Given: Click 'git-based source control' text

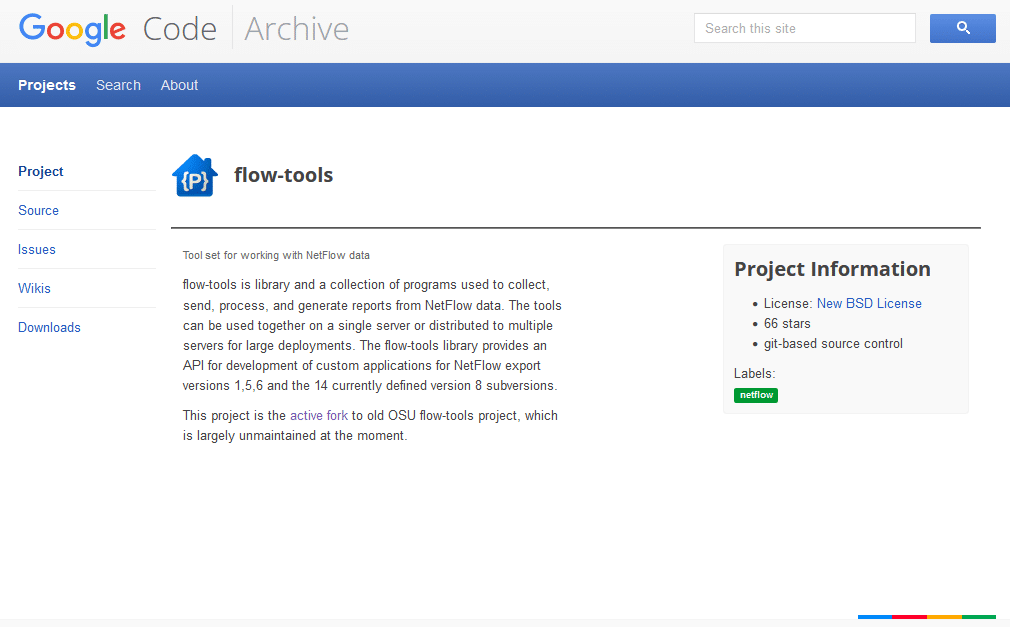Looking at the screenshot, I should [833, 343].
